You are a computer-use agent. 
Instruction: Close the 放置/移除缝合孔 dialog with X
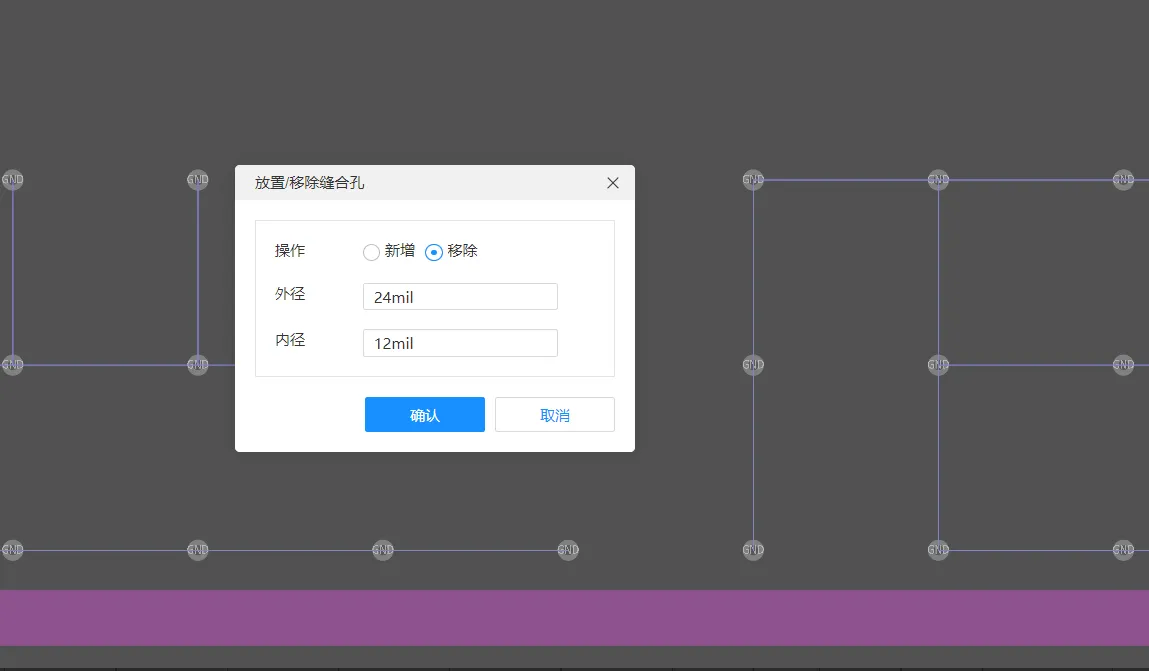pos(613,183)
